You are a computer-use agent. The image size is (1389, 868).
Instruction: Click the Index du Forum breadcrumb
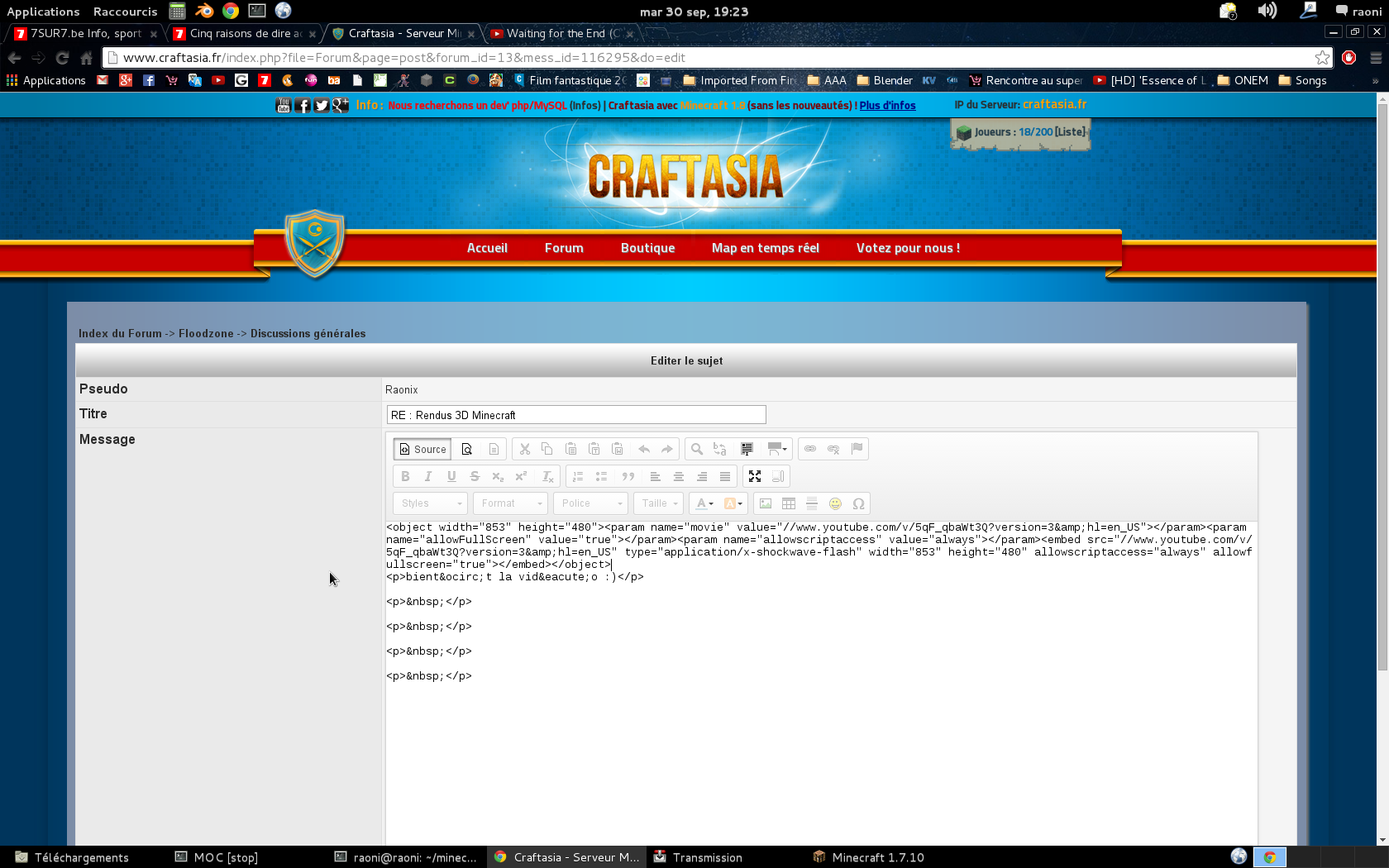click(x=120, y=334)
